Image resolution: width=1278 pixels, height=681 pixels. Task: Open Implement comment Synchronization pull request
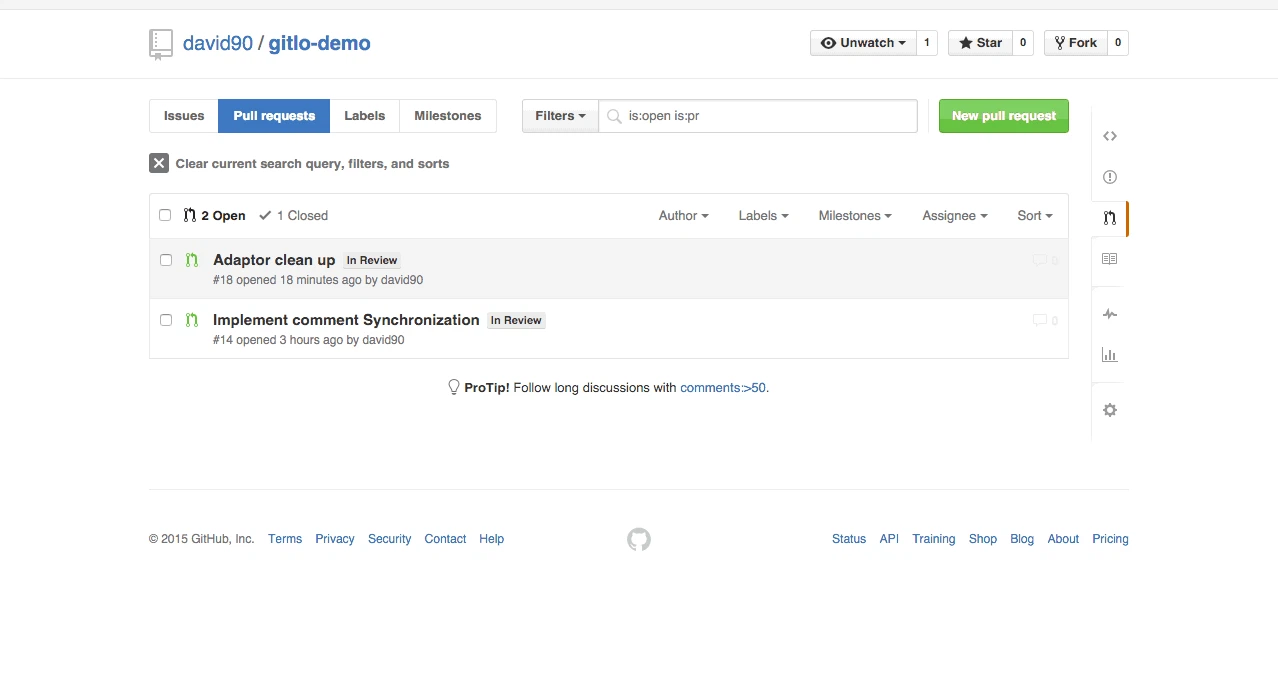(346, 320)
